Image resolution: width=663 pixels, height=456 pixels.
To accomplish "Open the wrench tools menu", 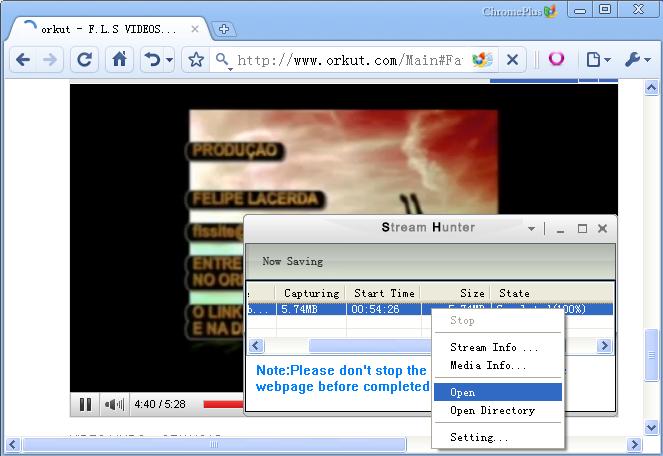I will coord(638,60).
